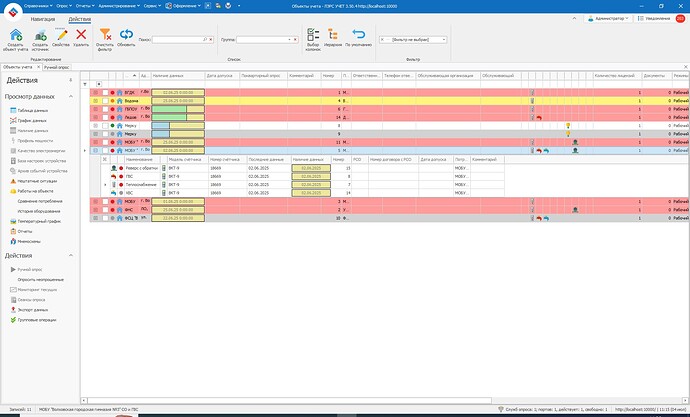Tick the checkbox in the ФНС row

point(105,210)
